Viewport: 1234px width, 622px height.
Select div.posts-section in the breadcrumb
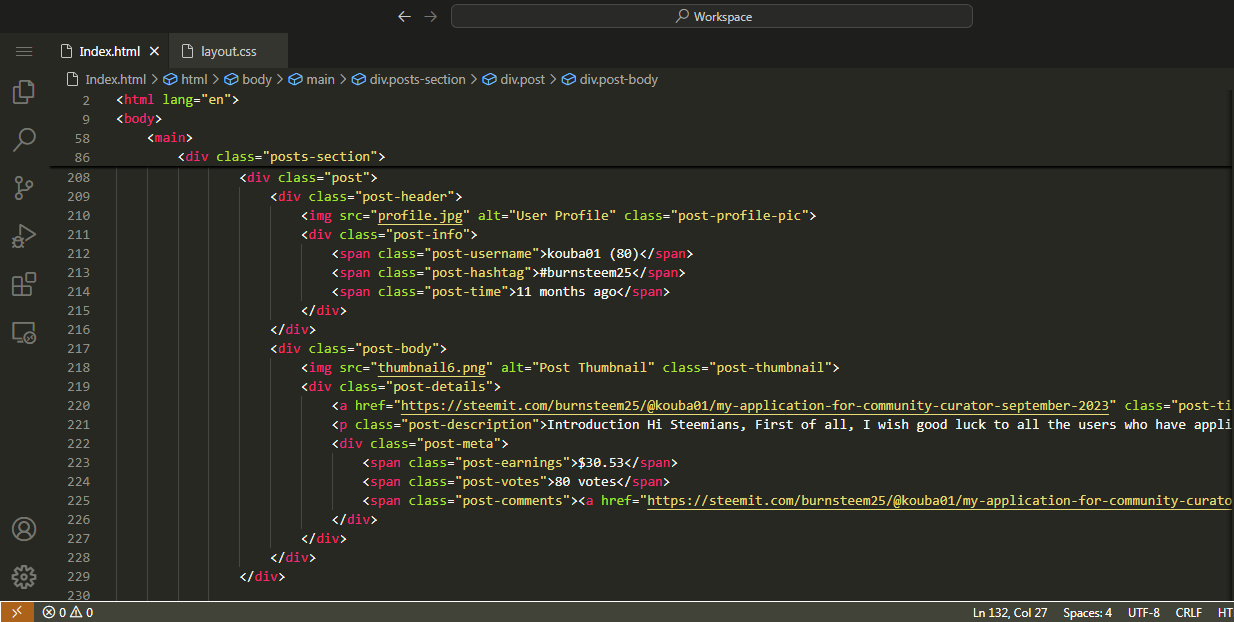409,79
